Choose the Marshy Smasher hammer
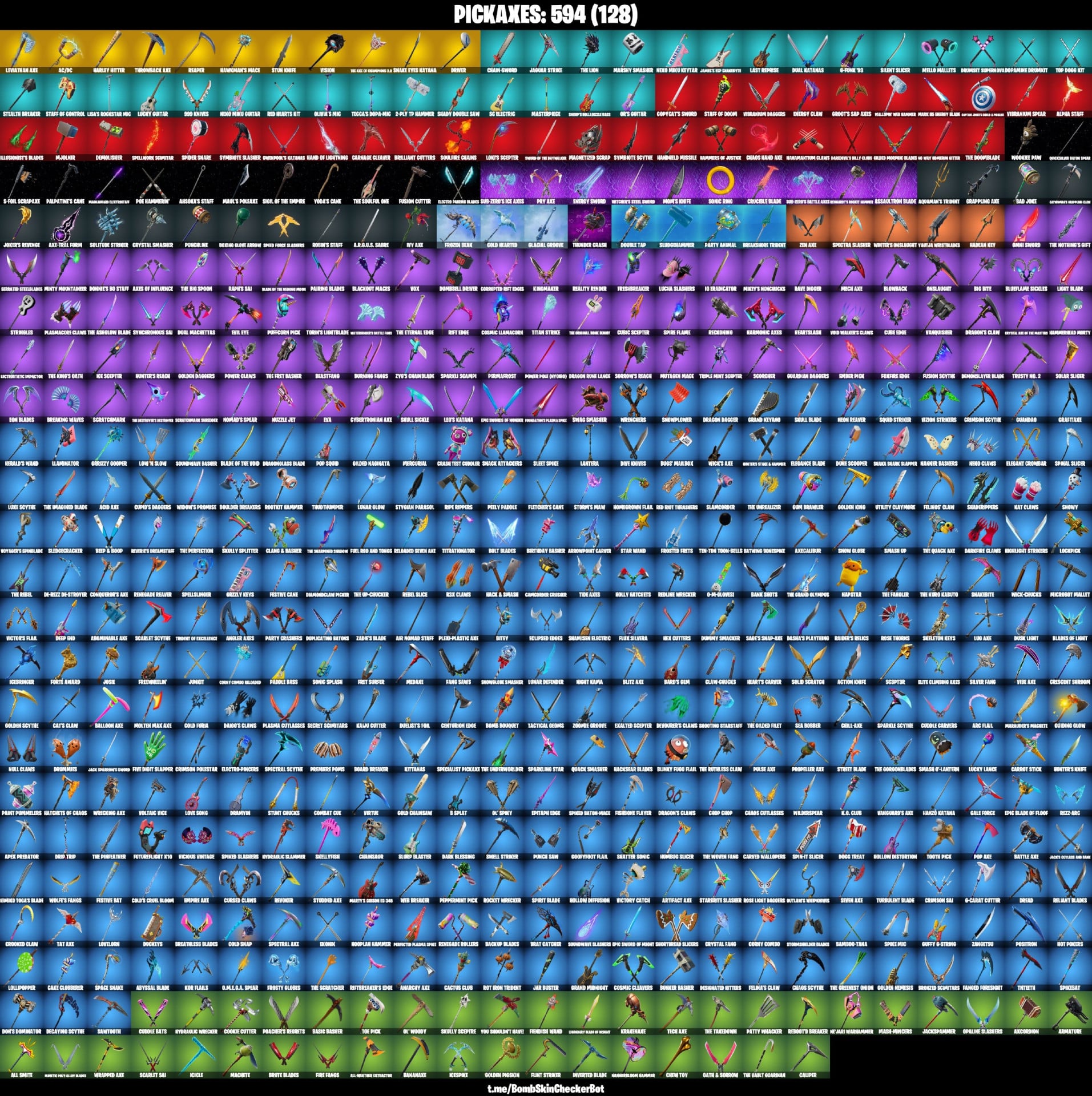The width and height of the screenshot is (1092, 1096). 633,52
